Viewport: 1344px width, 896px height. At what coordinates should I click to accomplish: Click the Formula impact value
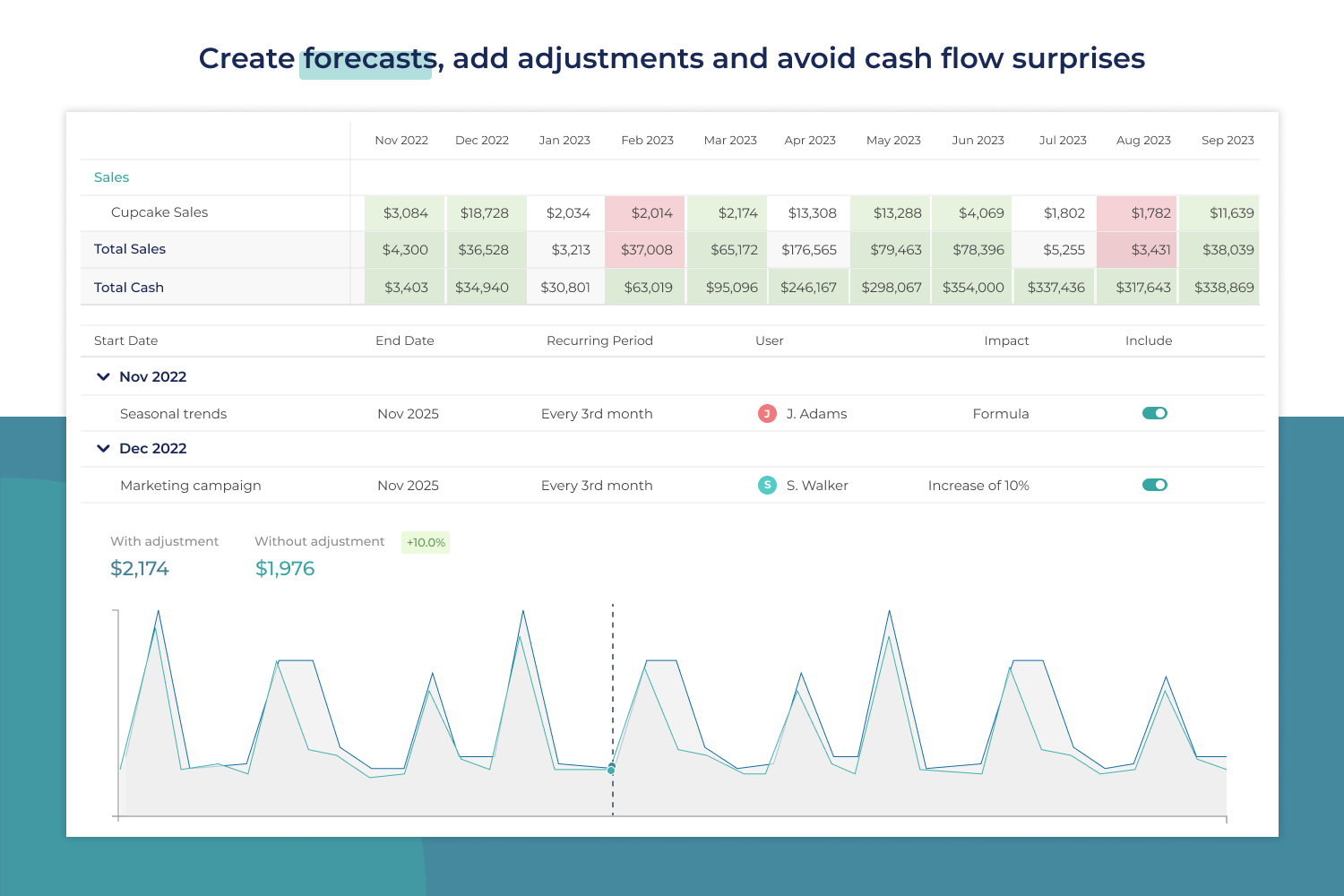(x=1001, y=414)
